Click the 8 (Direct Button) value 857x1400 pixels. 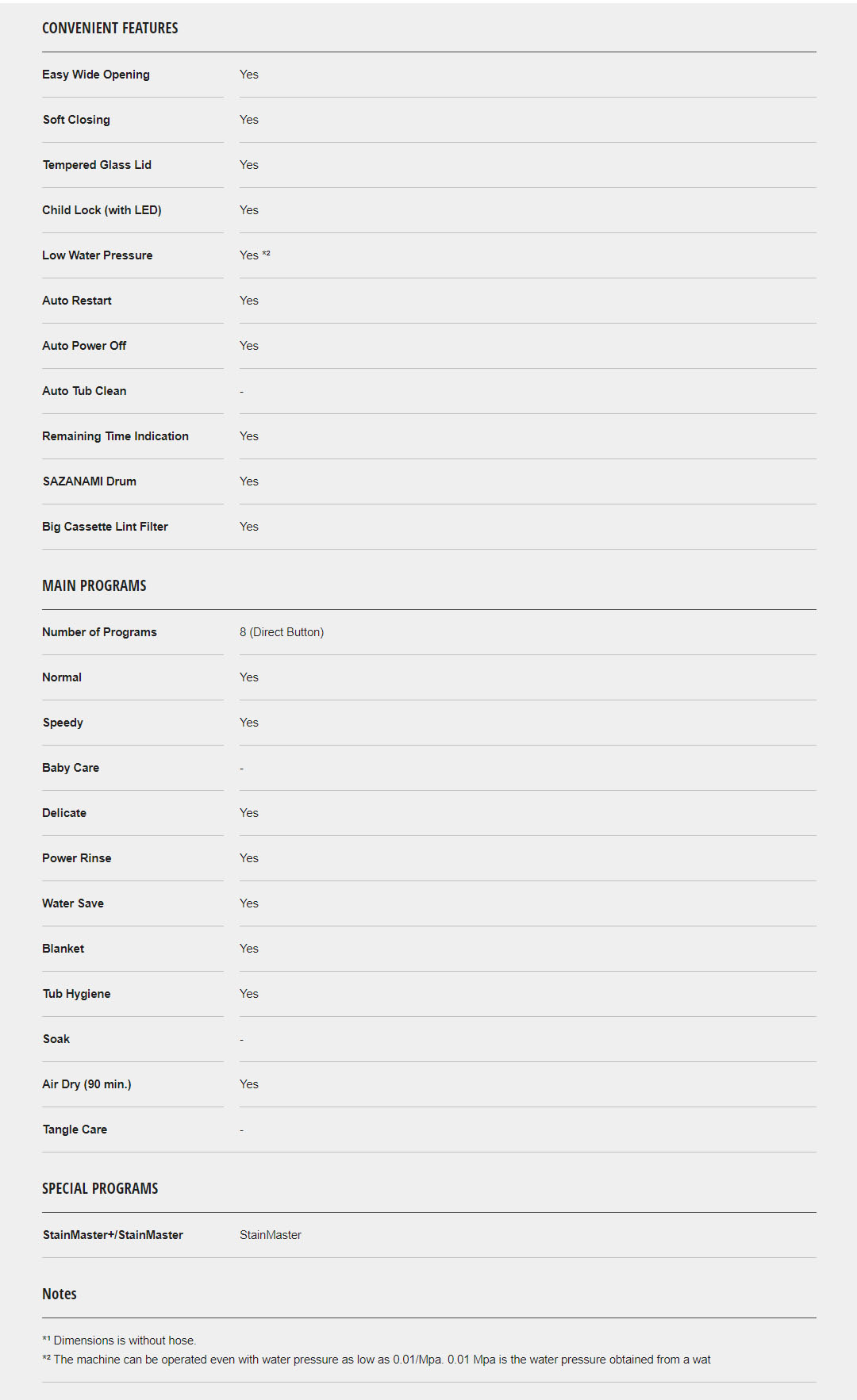282,632
